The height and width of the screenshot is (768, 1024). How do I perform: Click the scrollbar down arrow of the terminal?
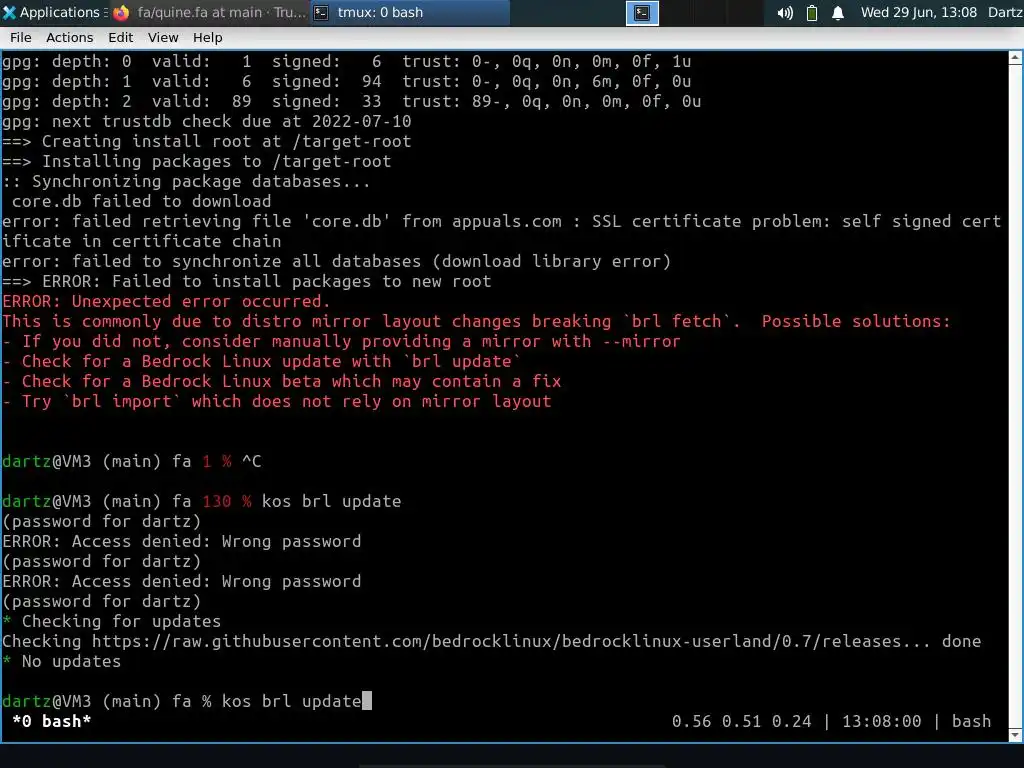point(1016,735)
